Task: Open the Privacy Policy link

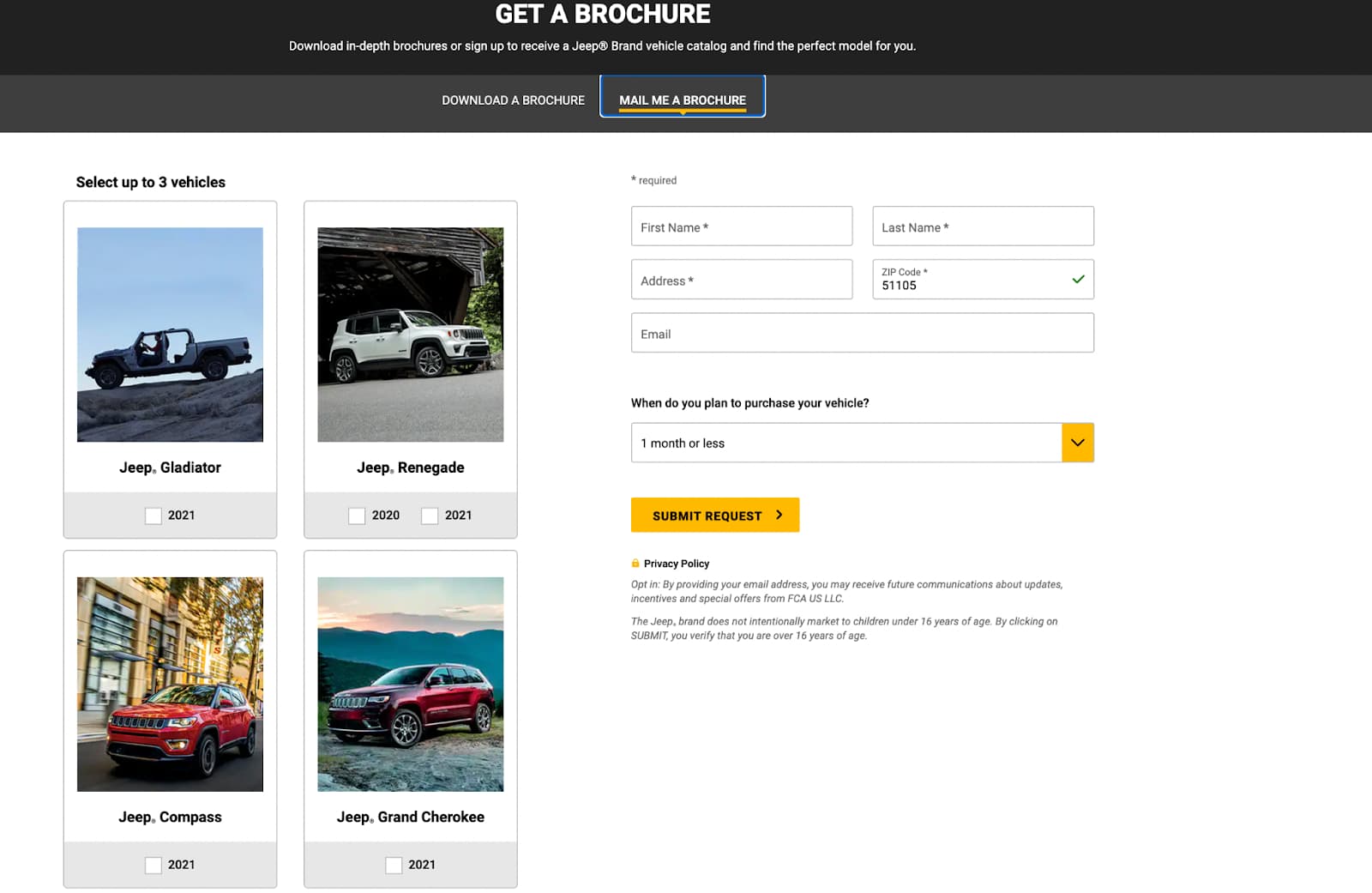Action: tap(677, 564)
